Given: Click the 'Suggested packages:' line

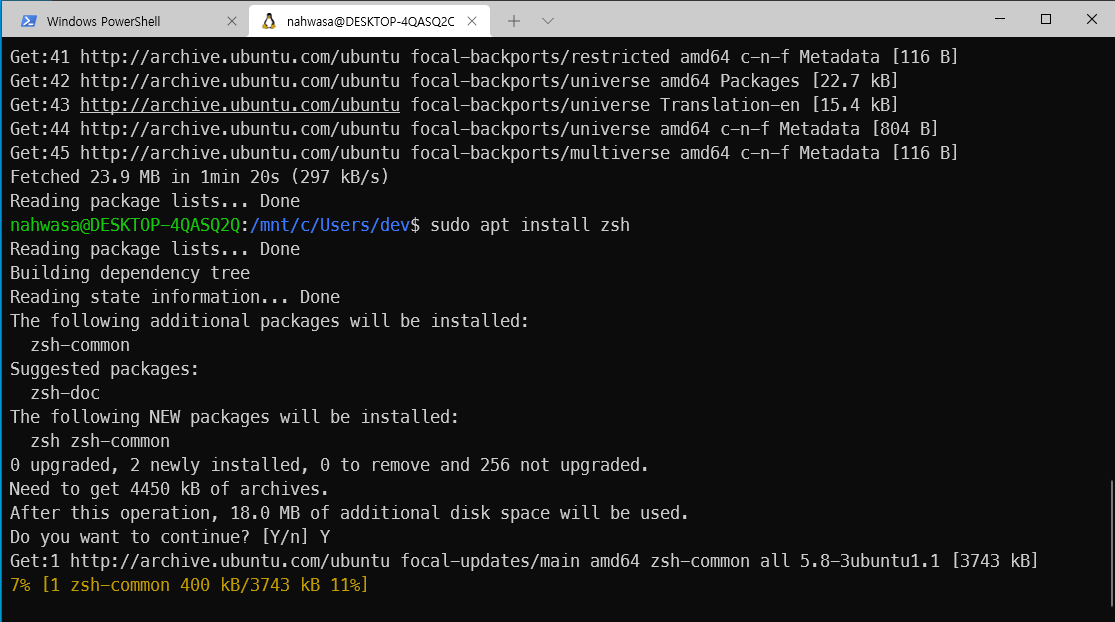Looking at the screenshot, I should point(105,370).
